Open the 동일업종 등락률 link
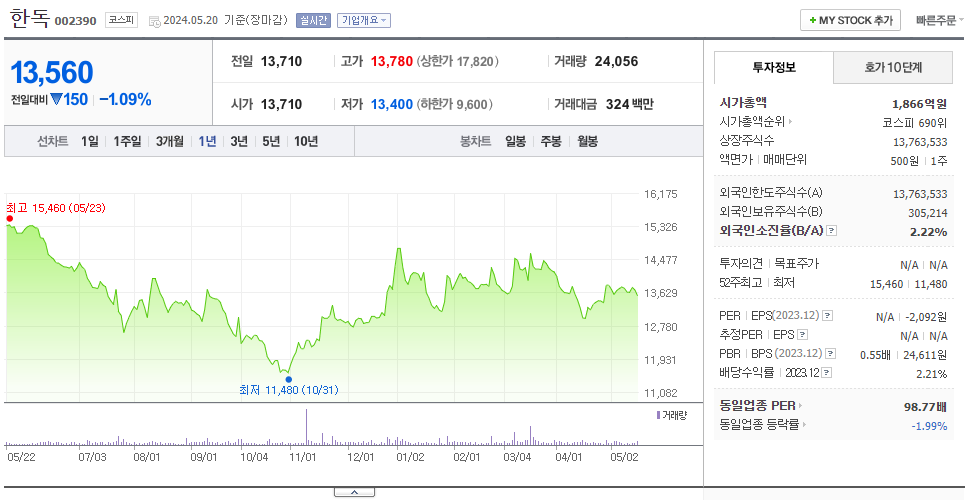968x500 pixels. point(759,425)
